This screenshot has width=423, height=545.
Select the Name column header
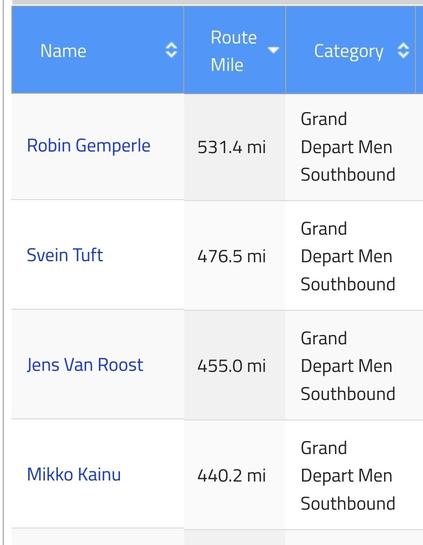click(97, 50)
